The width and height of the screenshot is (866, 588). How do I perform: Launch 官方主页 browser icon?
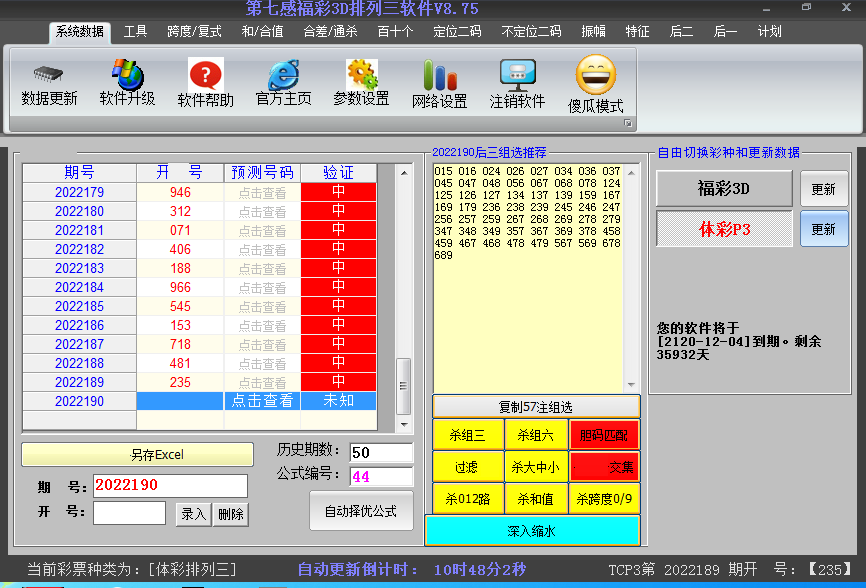coord(283,74)
